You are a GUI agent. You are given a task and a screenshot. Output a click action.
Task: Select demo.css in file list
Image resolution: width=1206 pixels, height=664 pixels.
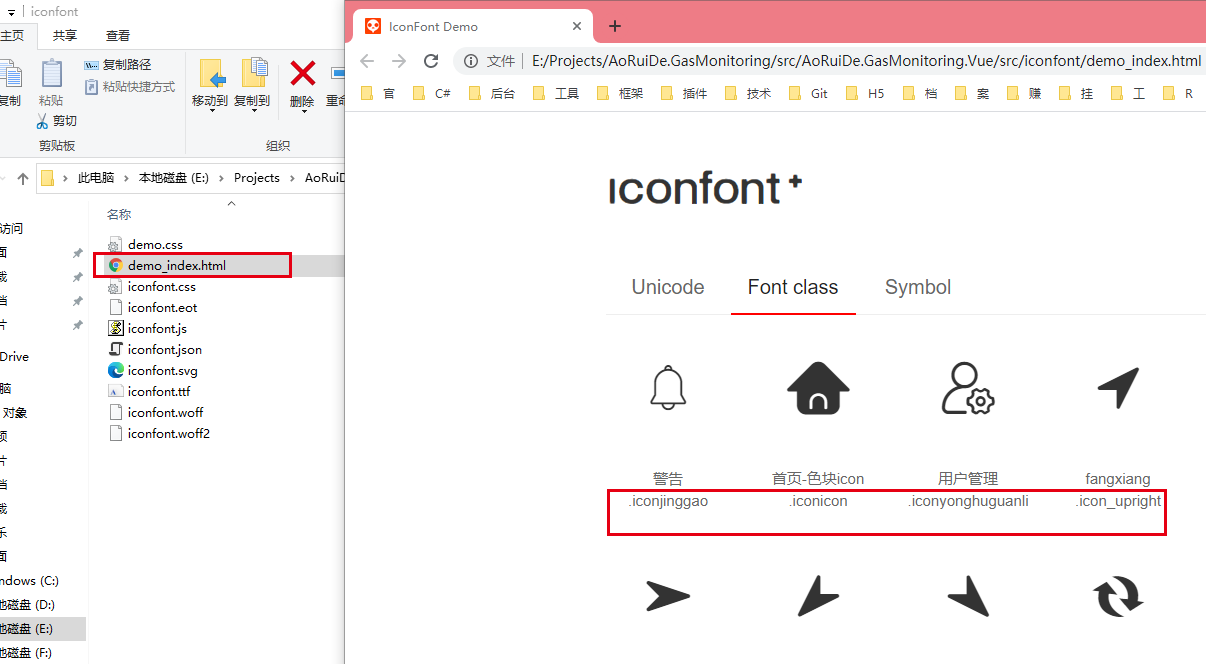point(145,244)
